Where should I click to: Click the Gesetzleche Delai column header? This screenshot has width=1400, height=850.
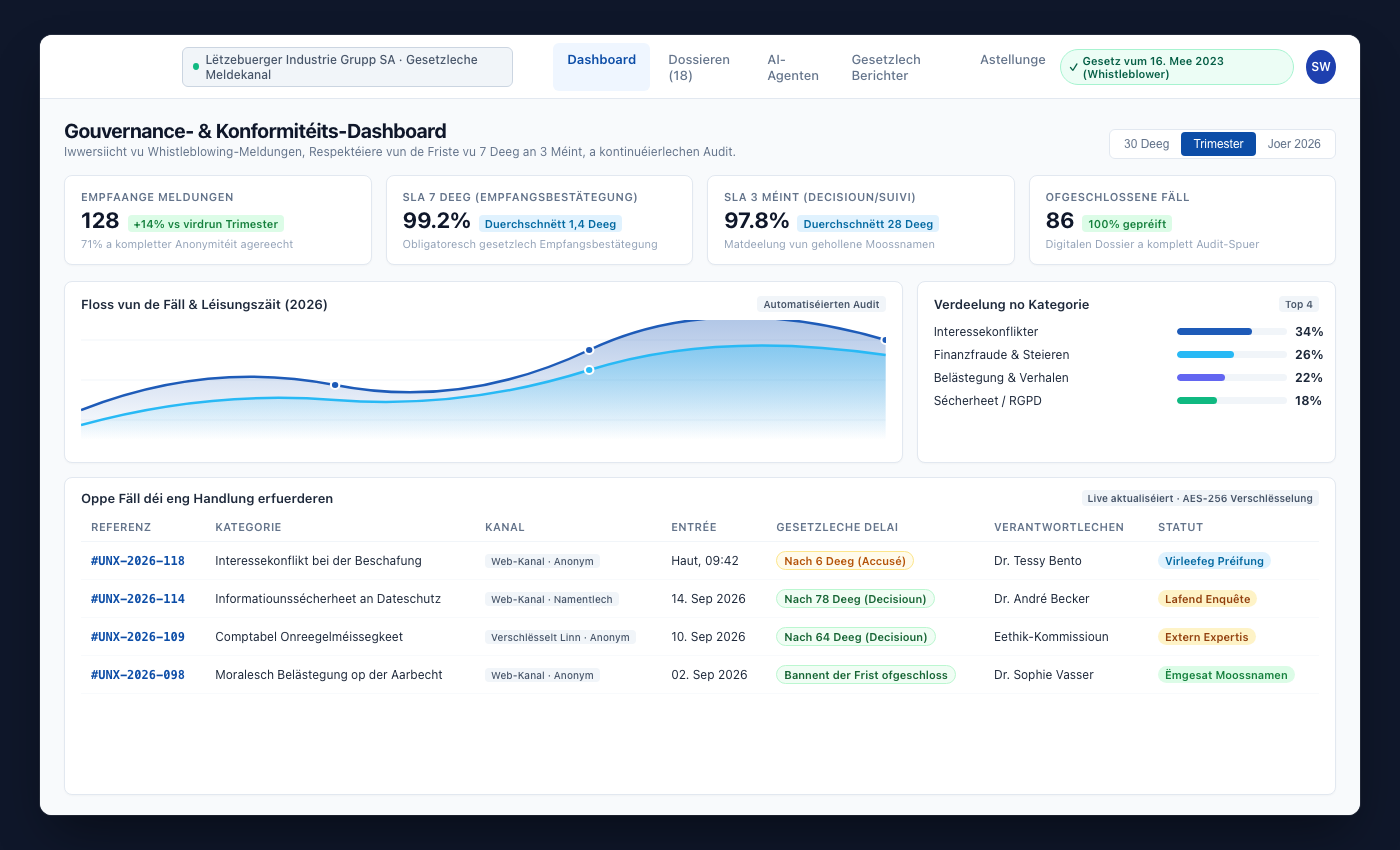click(x=837, y=527)
